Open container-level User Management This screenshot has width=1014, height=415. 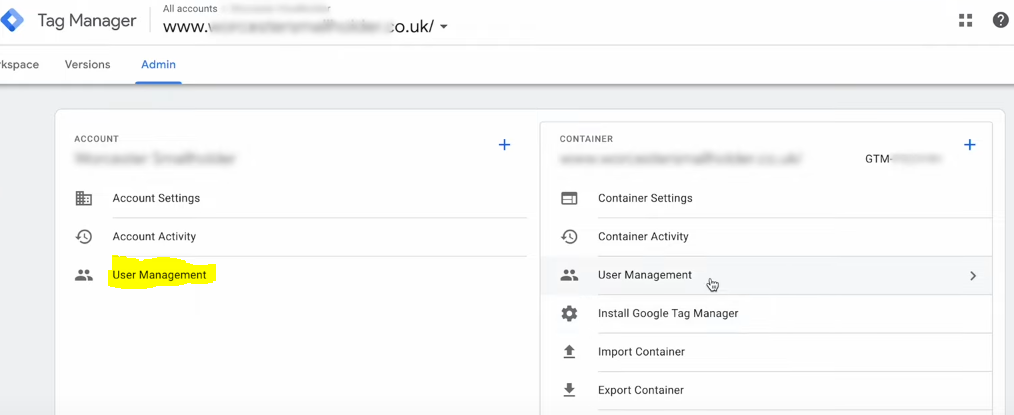(x=645, y=275)
